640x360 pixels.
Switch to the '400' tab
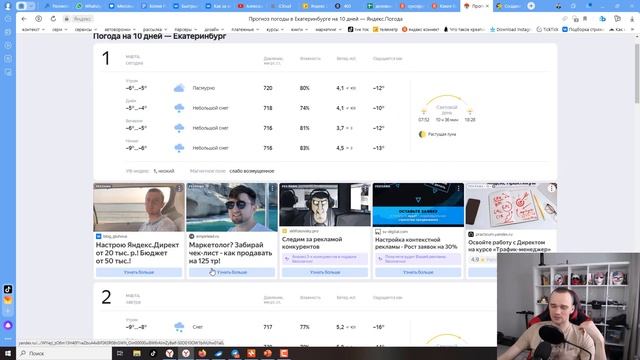click(x=346, y=6)
